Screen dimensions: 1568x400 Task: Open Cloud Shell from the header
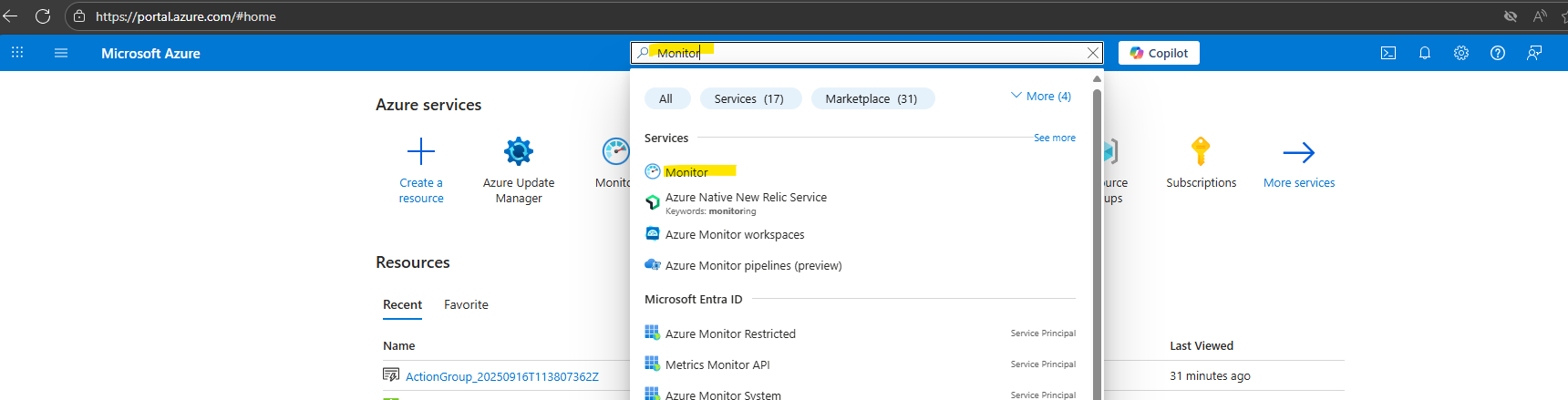pos(1388,53)
